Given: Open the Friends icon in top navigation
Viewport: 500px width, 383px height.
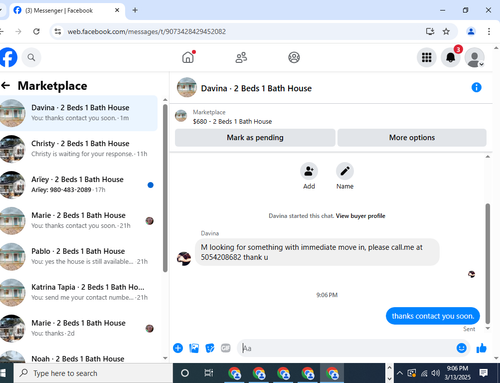Looking at the screenshot, I should 241,57.
